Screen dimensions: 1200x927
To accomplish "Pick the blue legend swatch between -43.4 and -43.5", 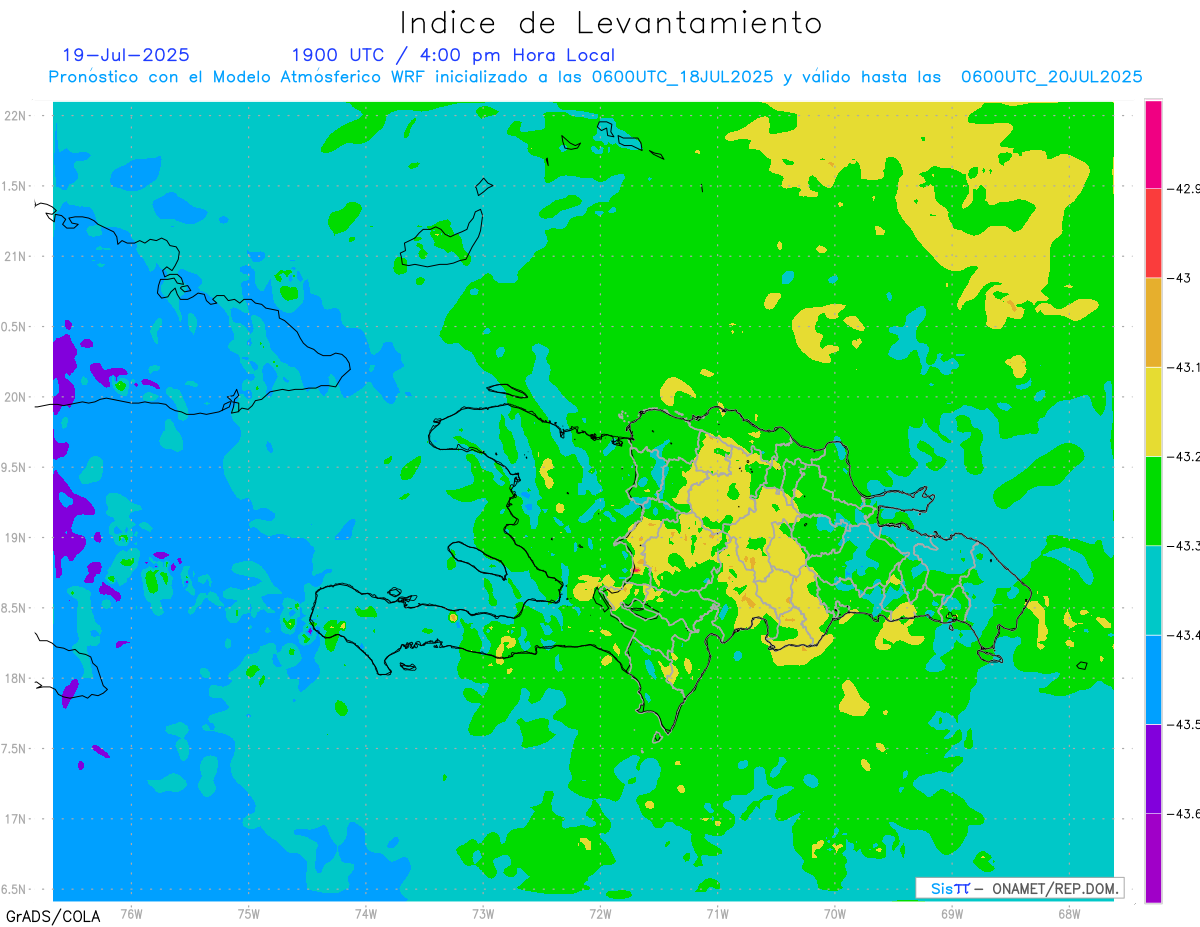I will (1153, 679).
